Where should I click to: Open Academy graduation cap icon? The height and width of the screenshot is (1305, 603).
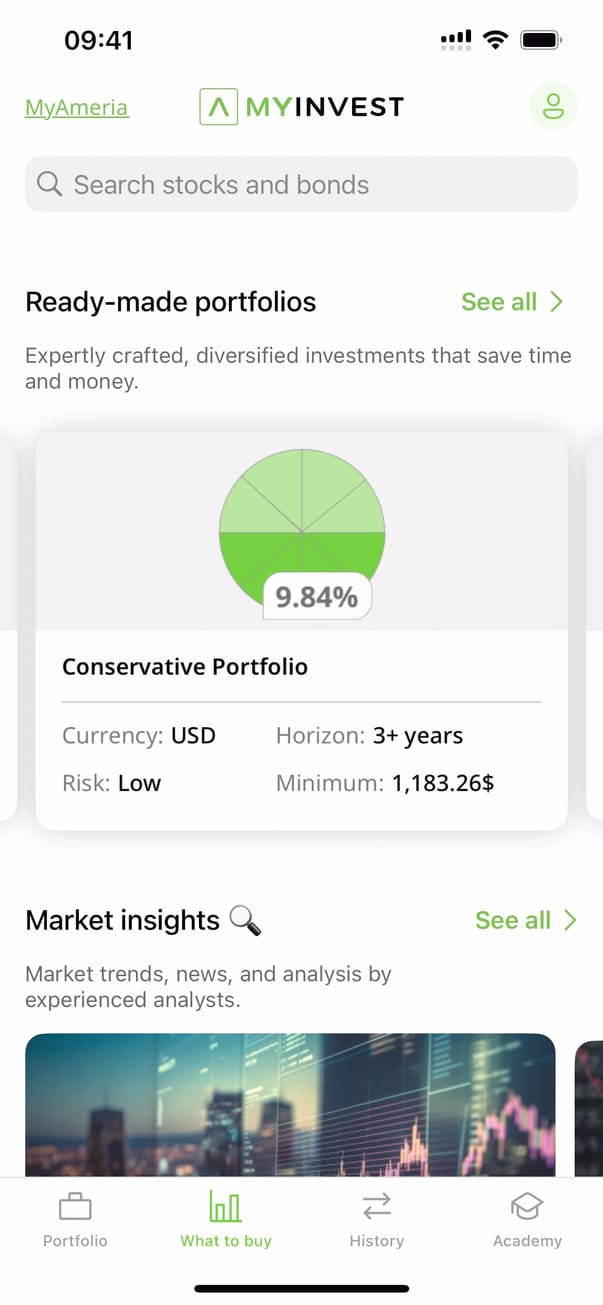click(x=527, y=1207)
